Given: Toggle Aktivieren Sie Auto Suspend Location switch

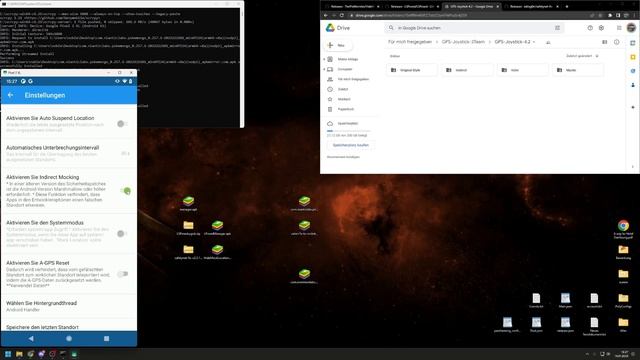Looking at the screenshot, I should point(122,124).
